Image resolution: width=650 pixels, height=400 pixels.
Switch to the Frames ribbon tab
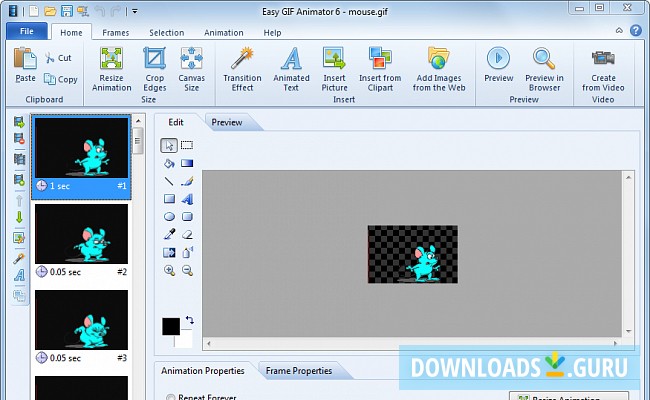click(x=116, y=32)
